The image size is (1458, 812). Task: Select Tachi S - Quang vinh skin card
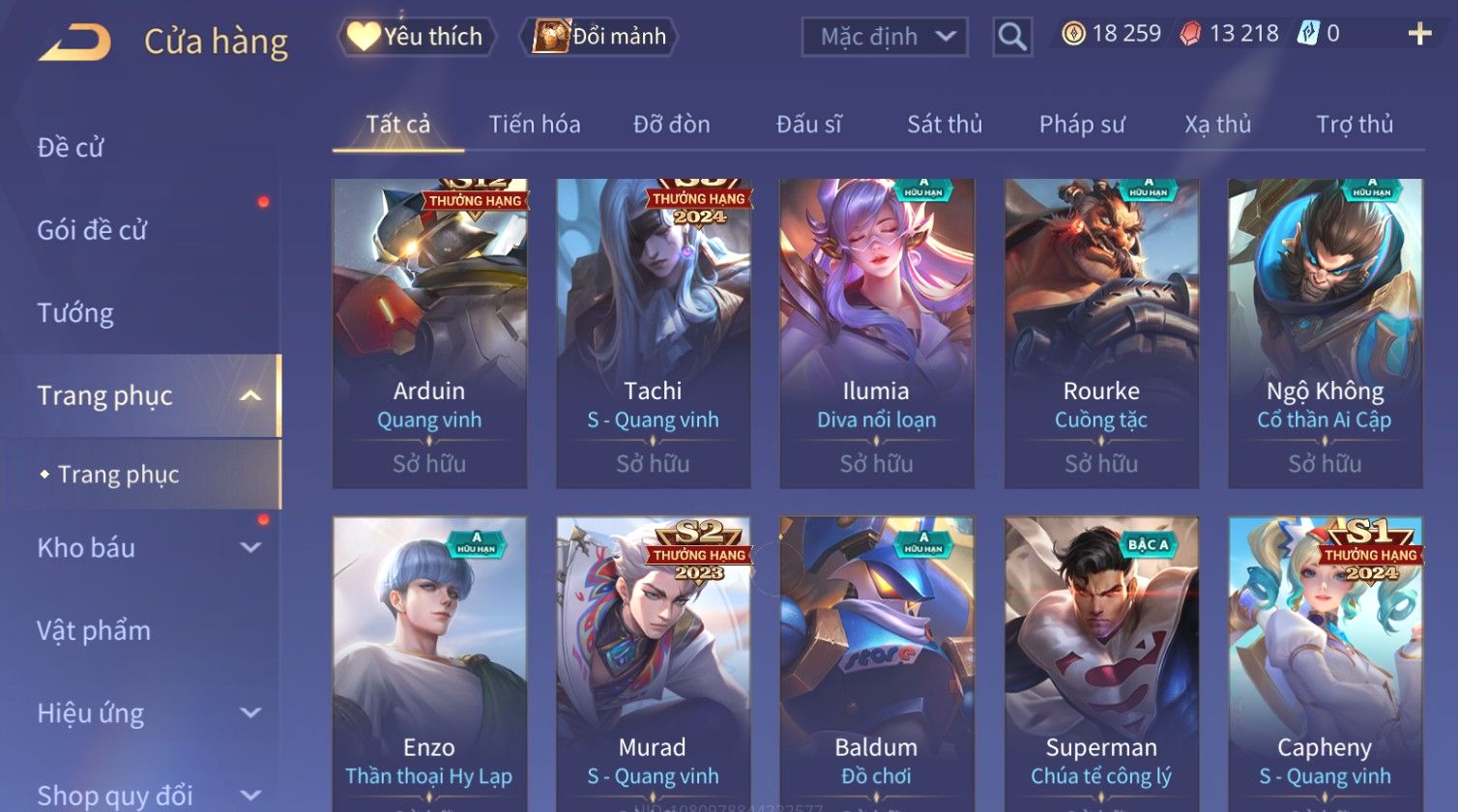pyautogui.click(x=654, y=333)
